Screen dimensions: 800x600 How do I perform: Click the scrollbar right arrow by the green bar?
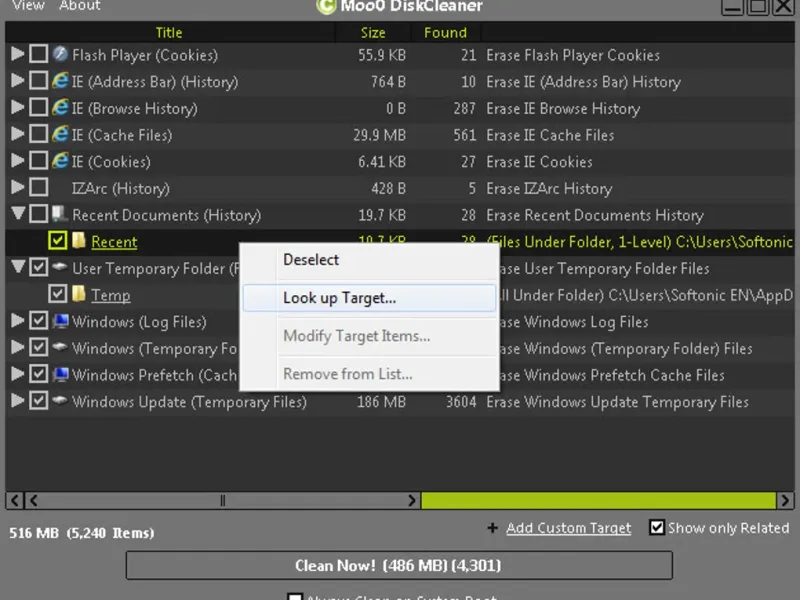[412, 501]
